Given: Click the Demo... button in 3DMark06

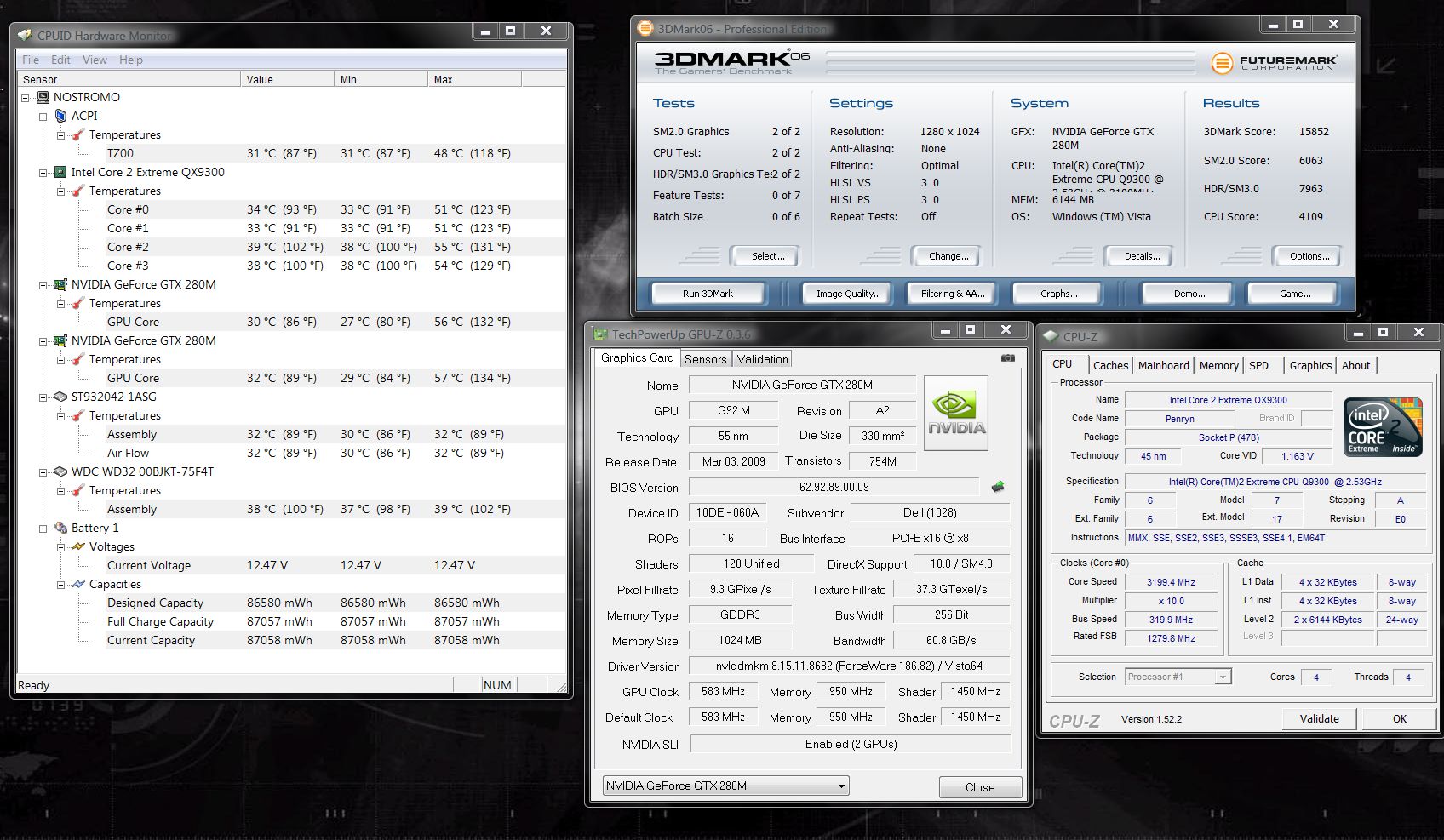Looking at the screenshot, I should pos(1189,294).
